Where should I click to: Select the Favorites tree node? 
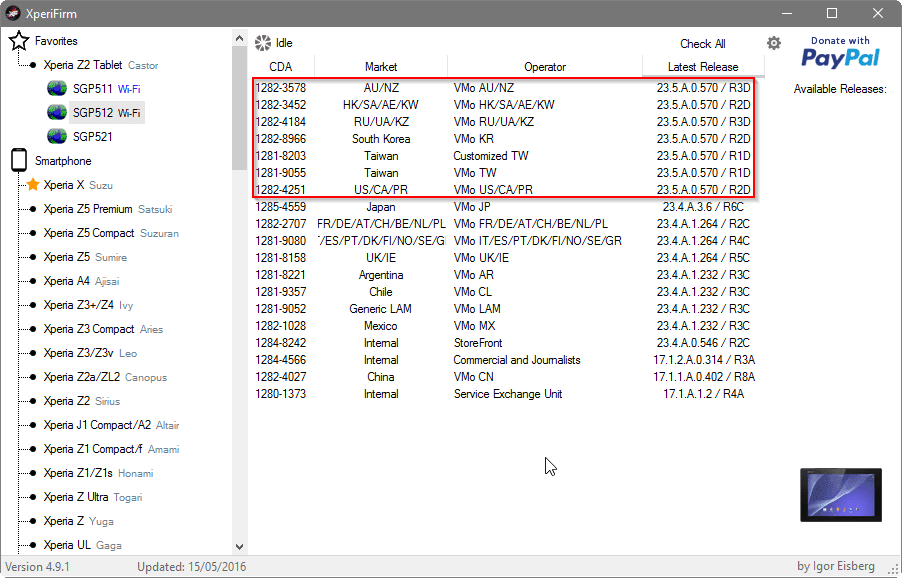tap(56, 41)
